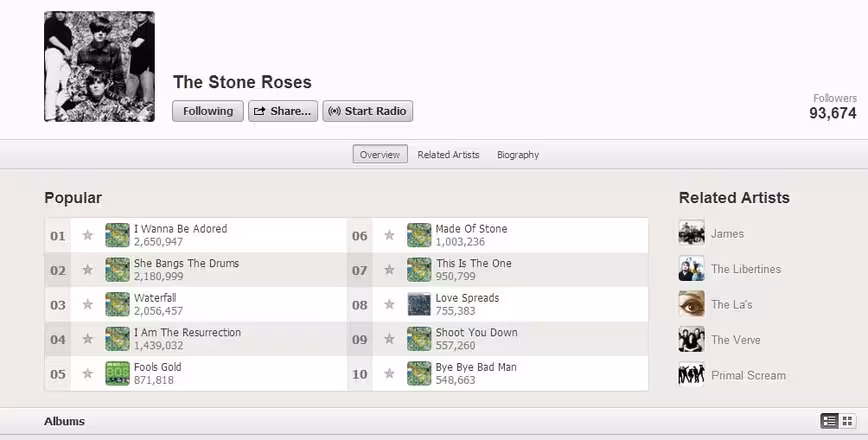Click album art for Made Of Stone

click(419, 235)
